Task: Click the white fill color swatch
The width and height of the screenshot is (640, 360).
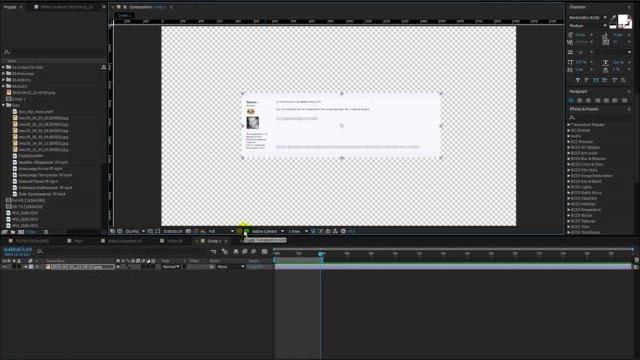Action: click(623, 19)
